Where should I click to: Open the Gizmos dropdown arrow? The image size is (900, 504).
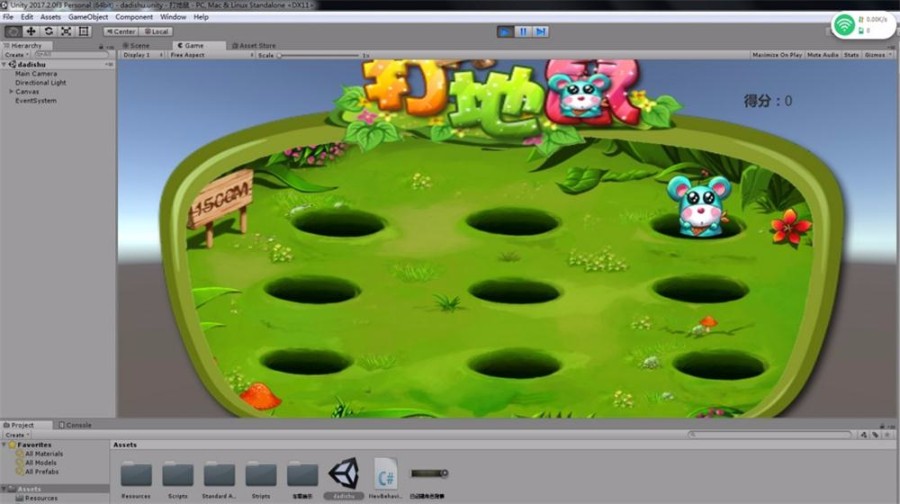pyautogui.click(x=890, y=55)
